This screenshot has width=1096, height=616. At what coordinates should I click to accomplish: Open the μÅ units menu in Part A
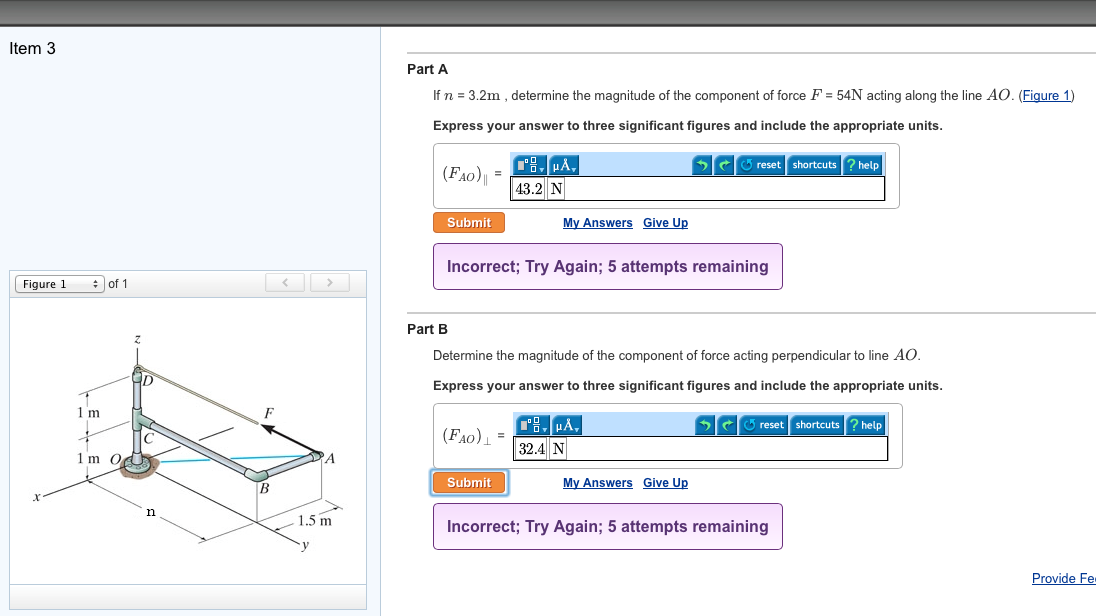(563, 164)
